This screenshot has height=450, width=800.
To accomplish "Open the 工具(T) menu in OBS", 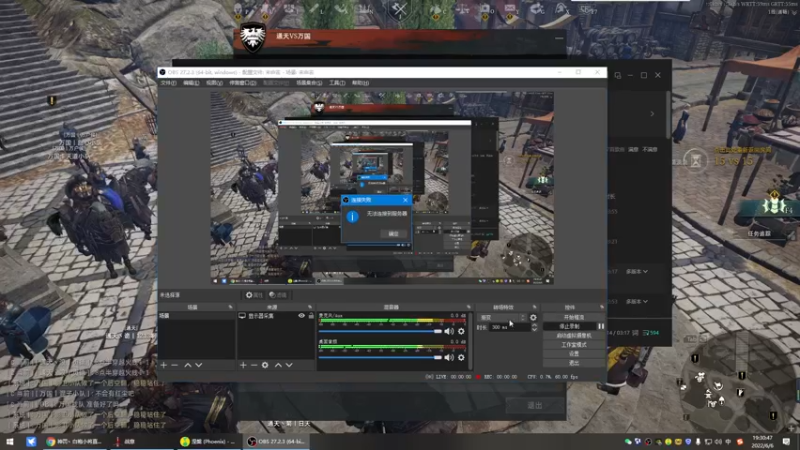I will (x=337, y=83).
